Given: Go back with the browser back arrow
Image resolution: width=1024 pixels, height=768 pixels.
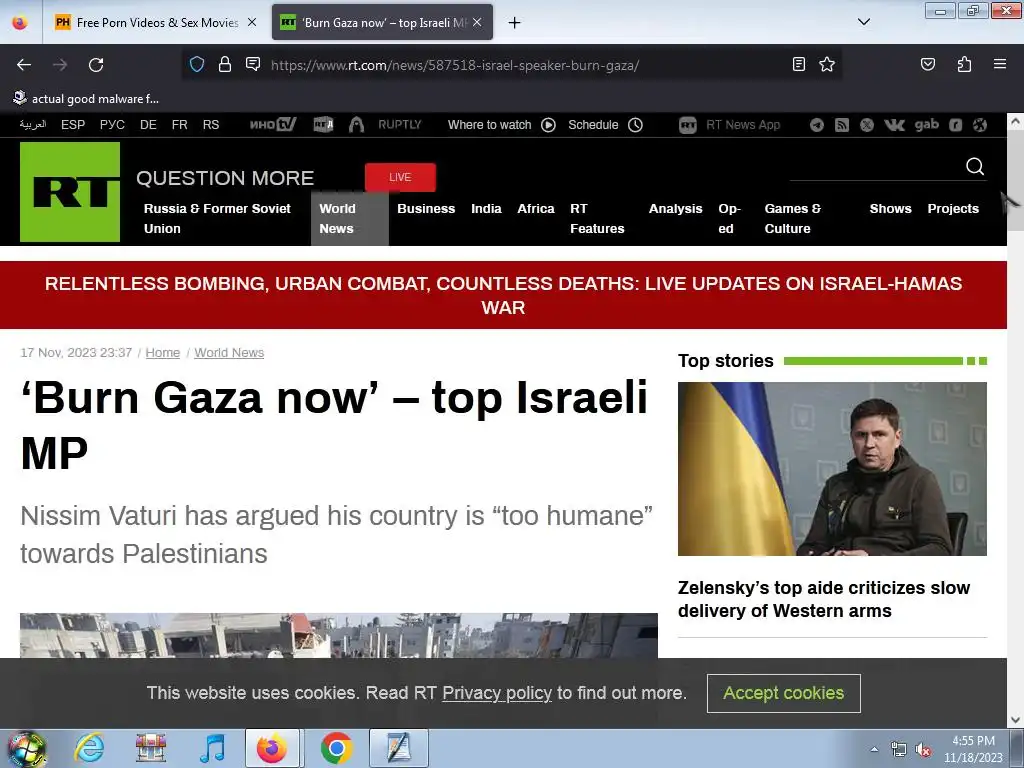Looking at the screenshot, I should [24, 65].
